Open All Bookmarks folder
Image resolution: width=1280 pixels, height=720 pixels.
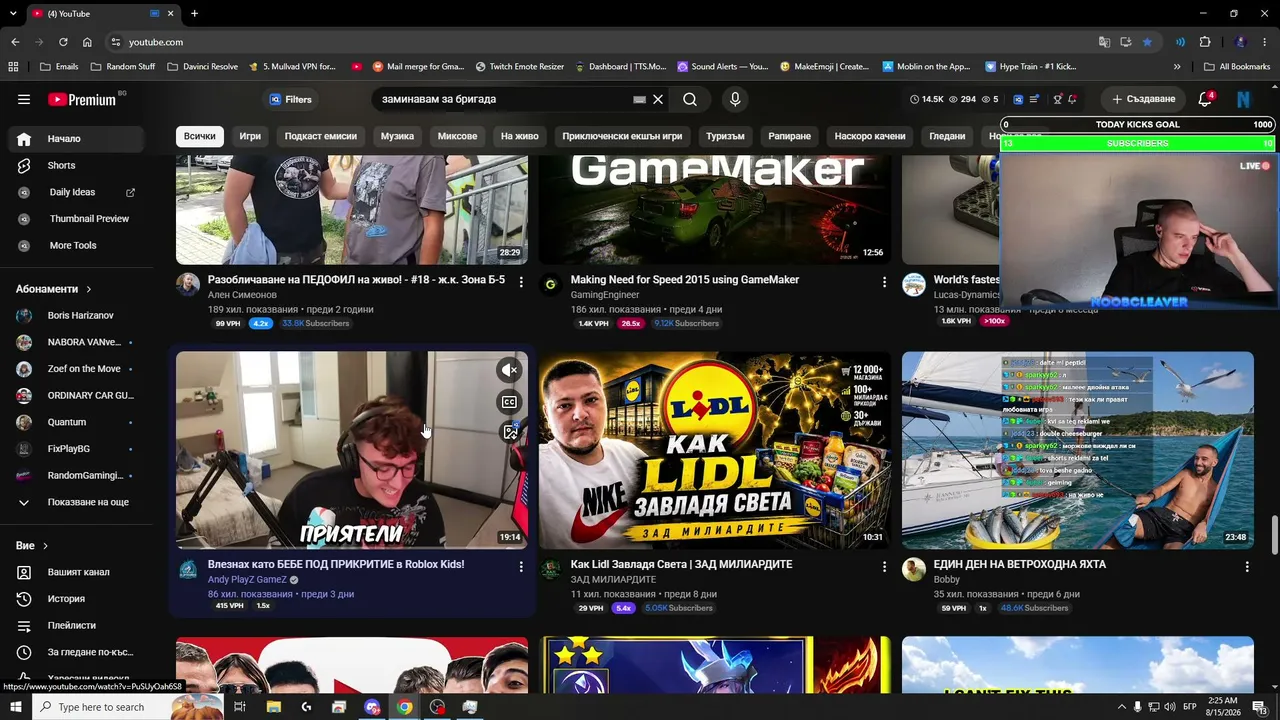[x=1237, y=67]
